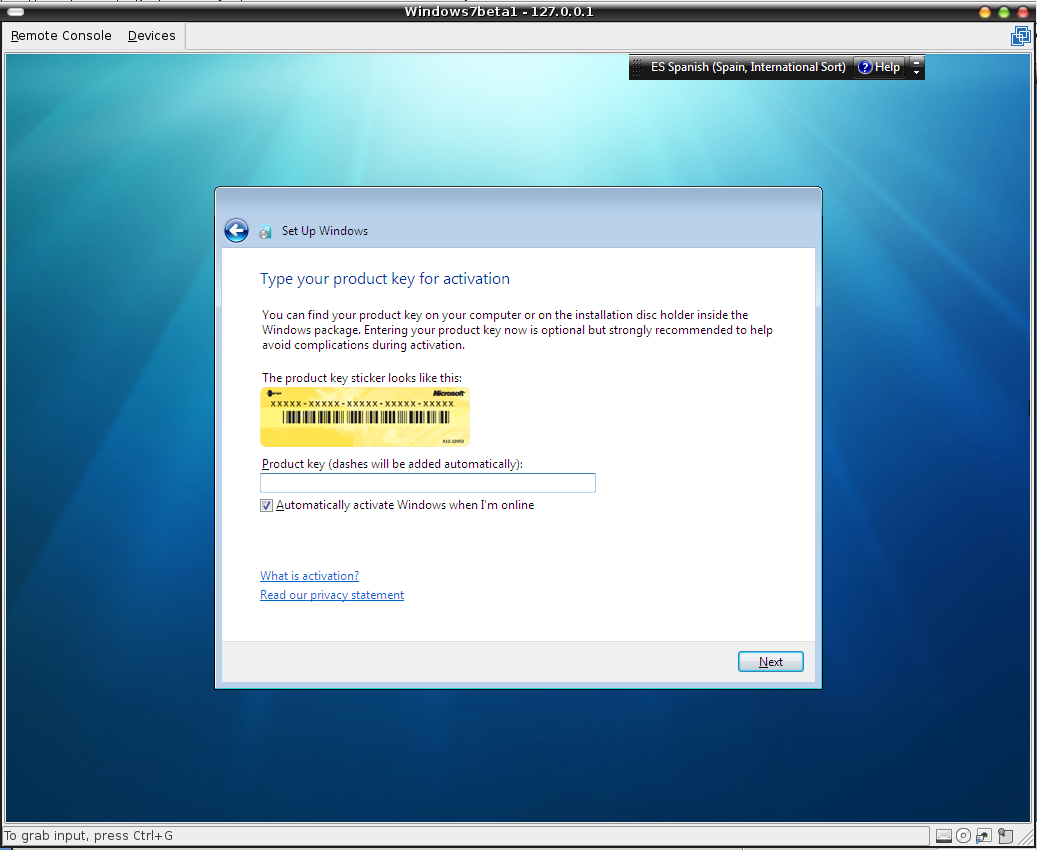Click the red close window button
Image resolution: width=1037 pixels, height=850 pixels.
click(x=1022, y=12)
